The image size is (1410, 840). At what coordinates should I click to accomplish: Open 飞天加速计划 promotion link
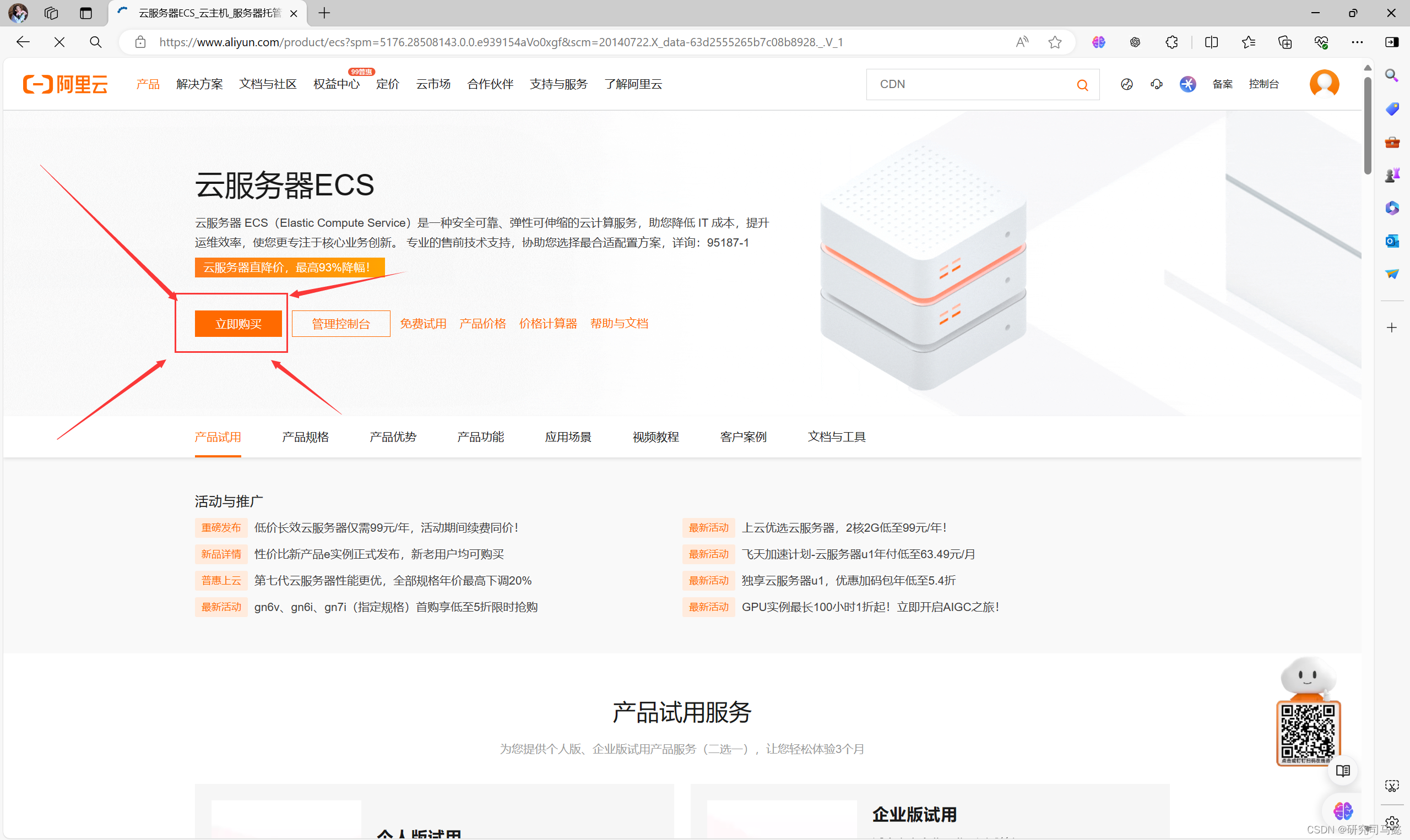(x=859, y=554)
